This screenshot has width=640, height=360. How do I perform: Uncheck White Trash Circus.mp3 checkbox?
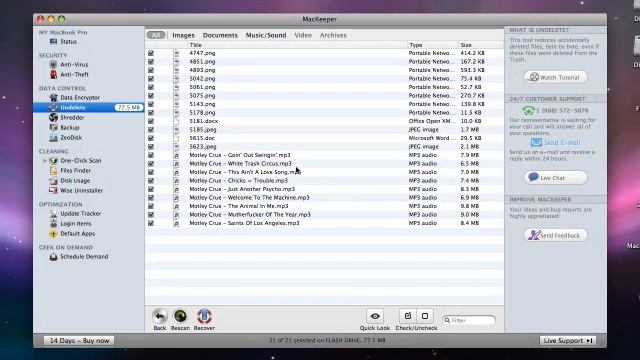(x=151, y=164)
